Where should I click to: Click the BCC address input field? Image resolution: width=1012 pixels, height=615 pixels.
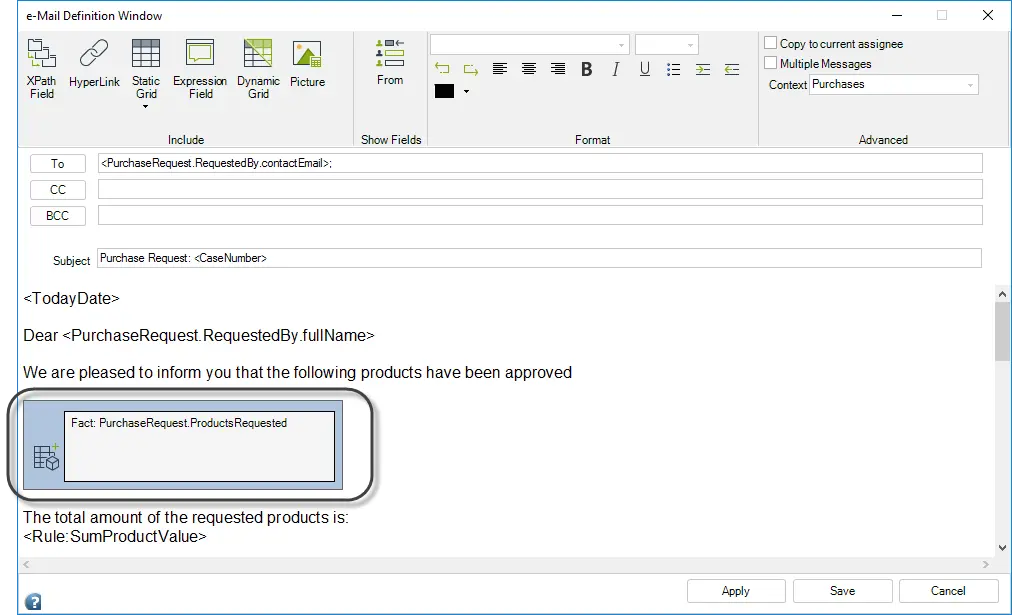(x=540, y=215)
